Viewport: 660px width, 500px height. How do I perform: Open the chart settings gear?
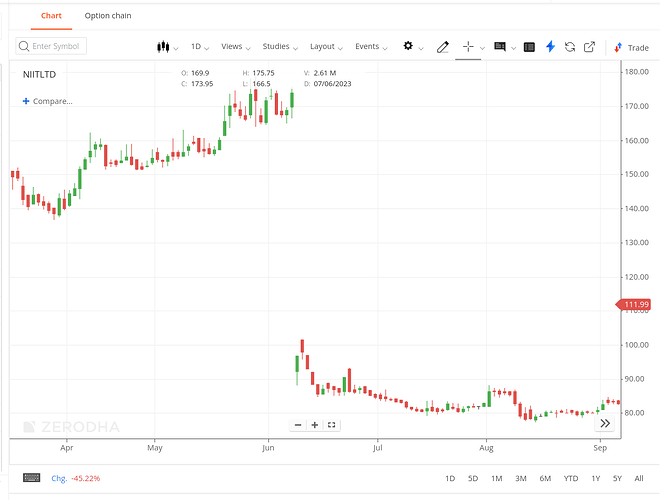point(408,46)
